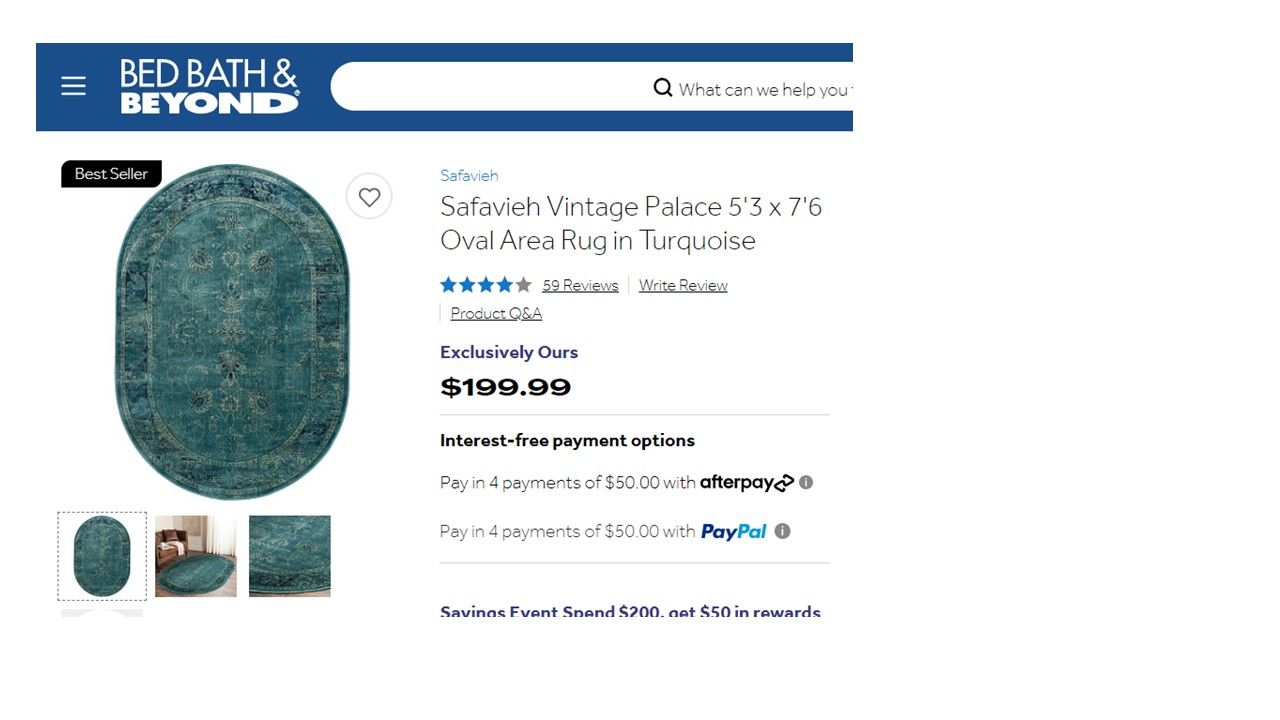Click the Bed Bath & Beyond logo
The width and height of the screenshot is (1280, 720).
209,87
